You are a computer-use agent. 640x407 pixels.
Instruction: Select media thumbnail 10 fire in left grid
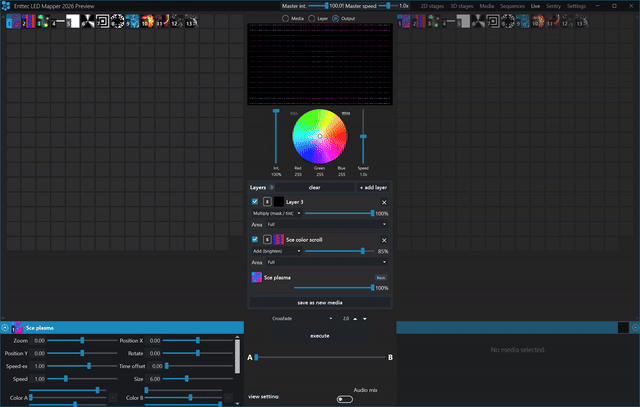pyautogui.click(x=147, y=21)
